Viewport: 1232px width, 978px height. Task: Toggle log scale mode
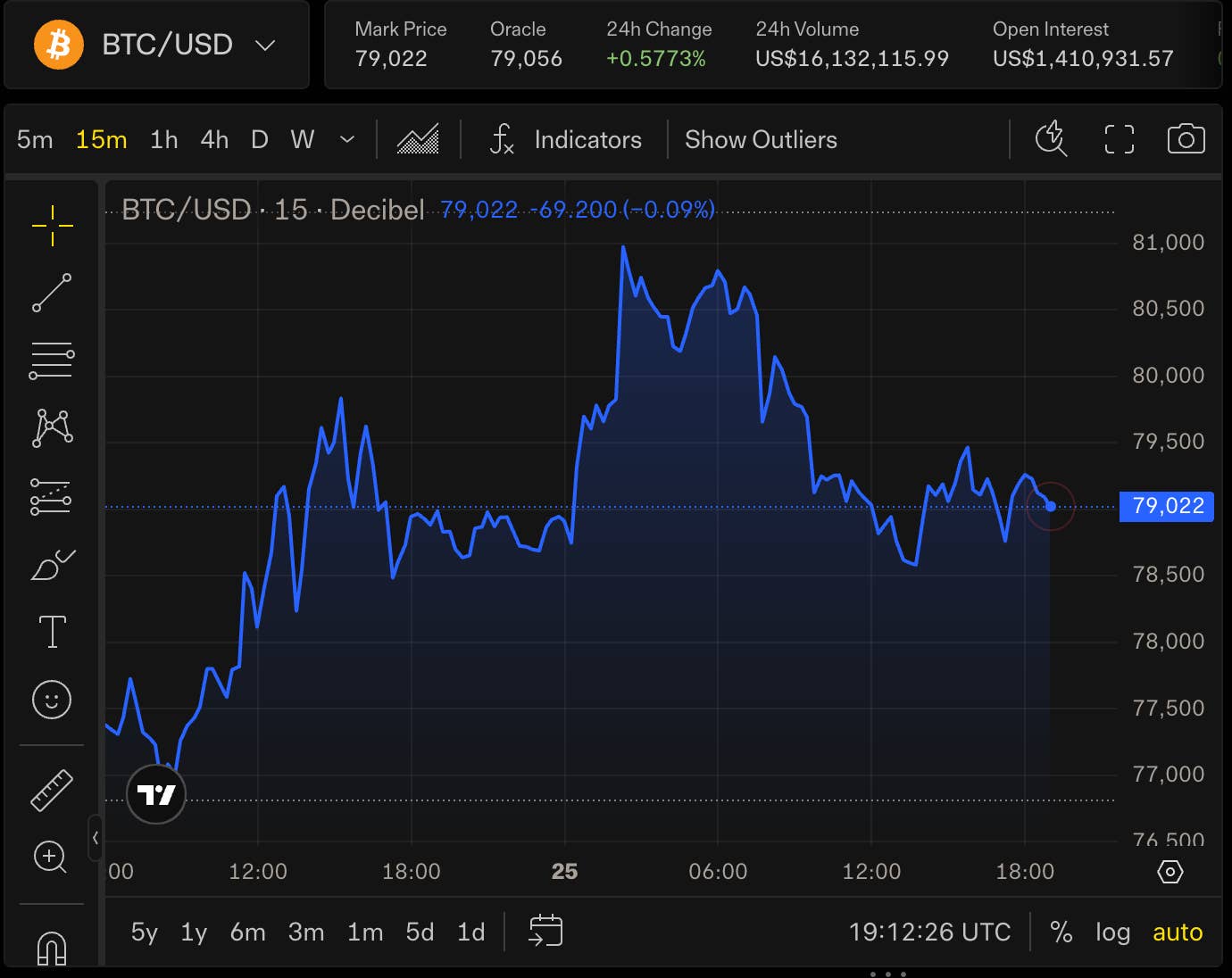click(x=1112, y=932)
